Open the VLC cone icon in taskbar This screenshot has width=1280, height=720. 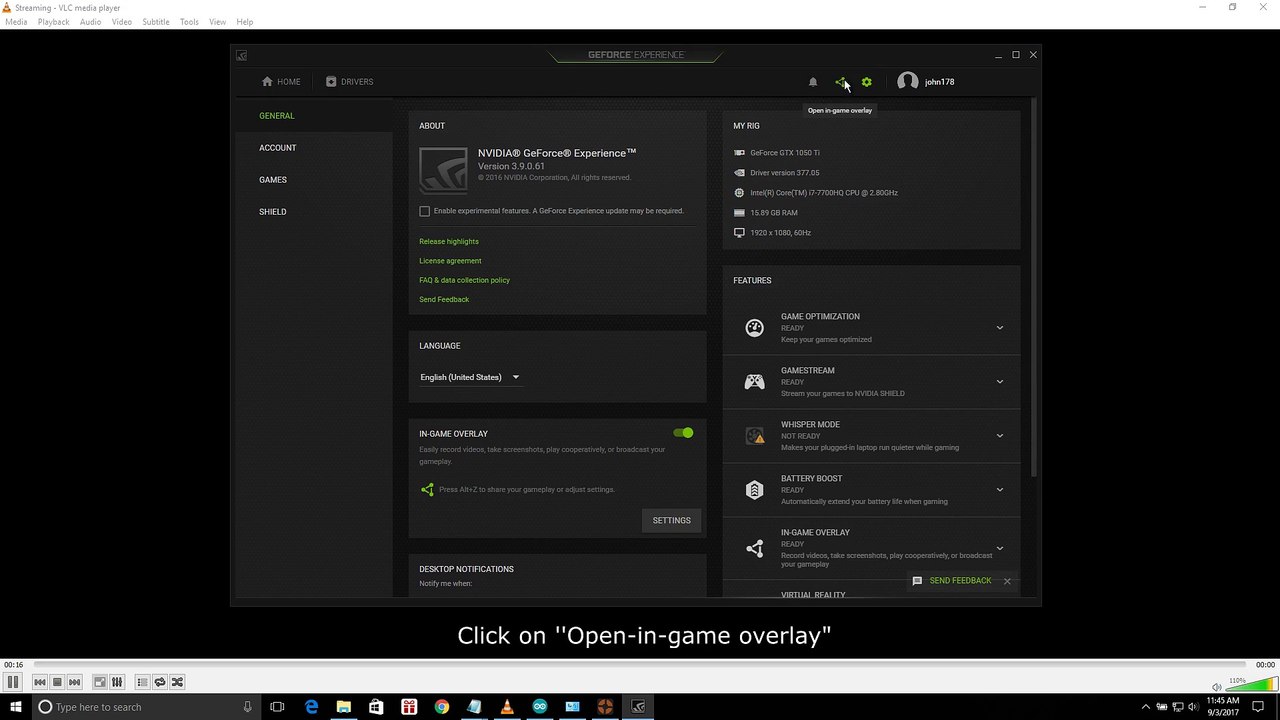pos(507,707)
